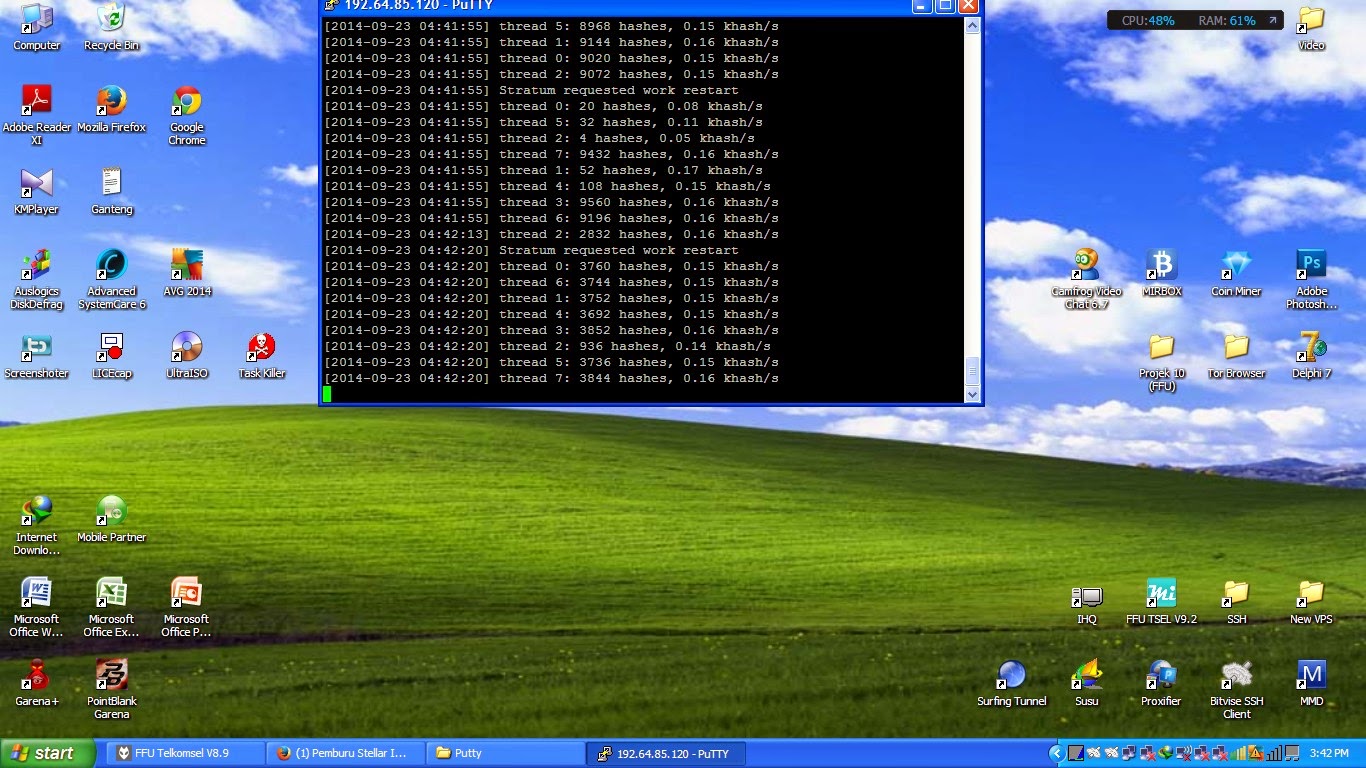Image resolution: width=1366 pixels, height=768 pixels.
Task: Switch to FFU Telkomsel V8.9 taskbar button
Action: 184,753
